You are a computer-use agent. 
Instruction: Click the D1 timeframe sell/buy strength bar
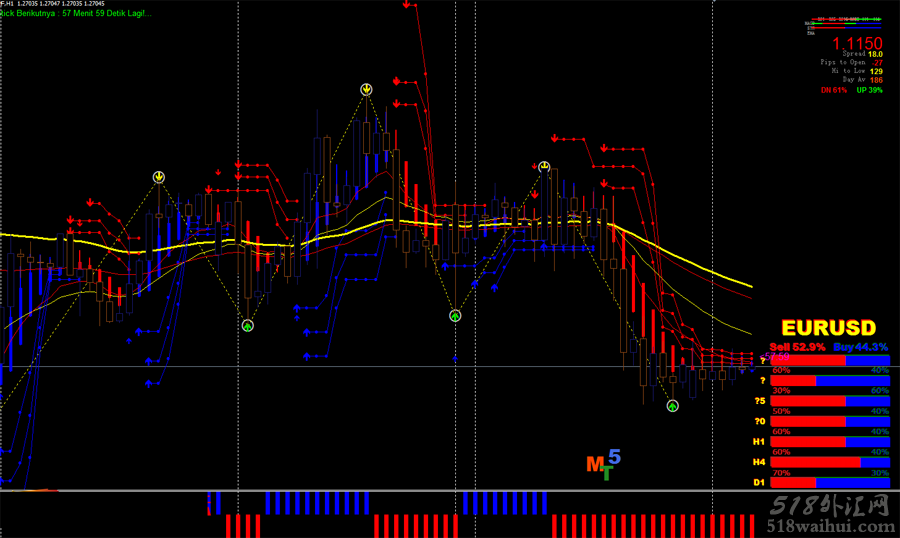(x=830, y=482)
